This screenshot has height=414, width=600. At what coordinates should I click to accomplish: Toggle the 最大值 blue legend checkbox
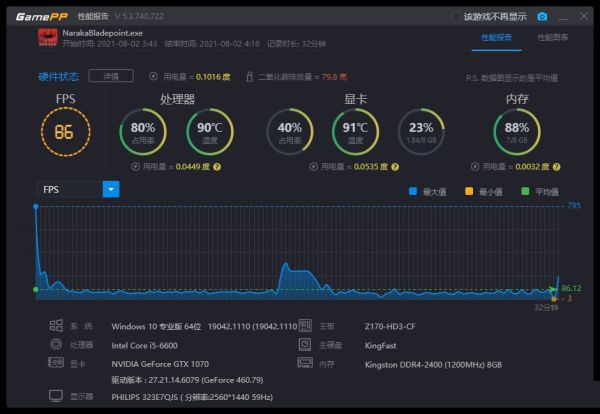pyautogui.click(x=413, y=191)
